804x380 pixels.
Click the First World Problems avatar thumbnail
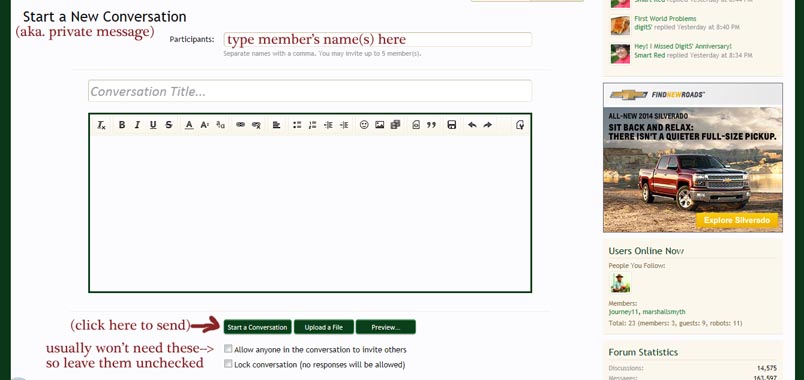pyautogui.click(x=620, y=25)
